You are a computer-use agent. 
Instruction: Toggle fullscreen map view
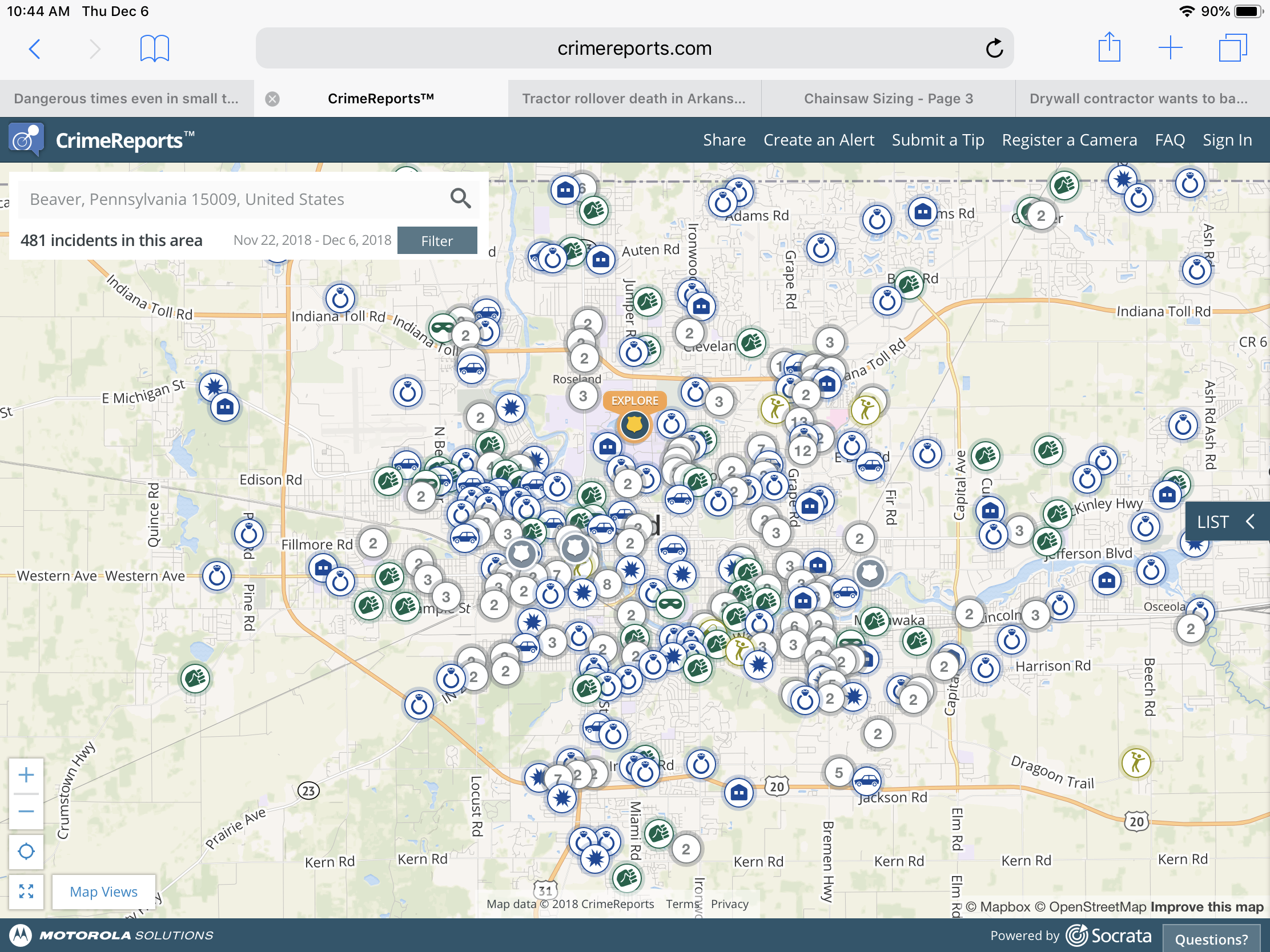click(x=26, y=892)
